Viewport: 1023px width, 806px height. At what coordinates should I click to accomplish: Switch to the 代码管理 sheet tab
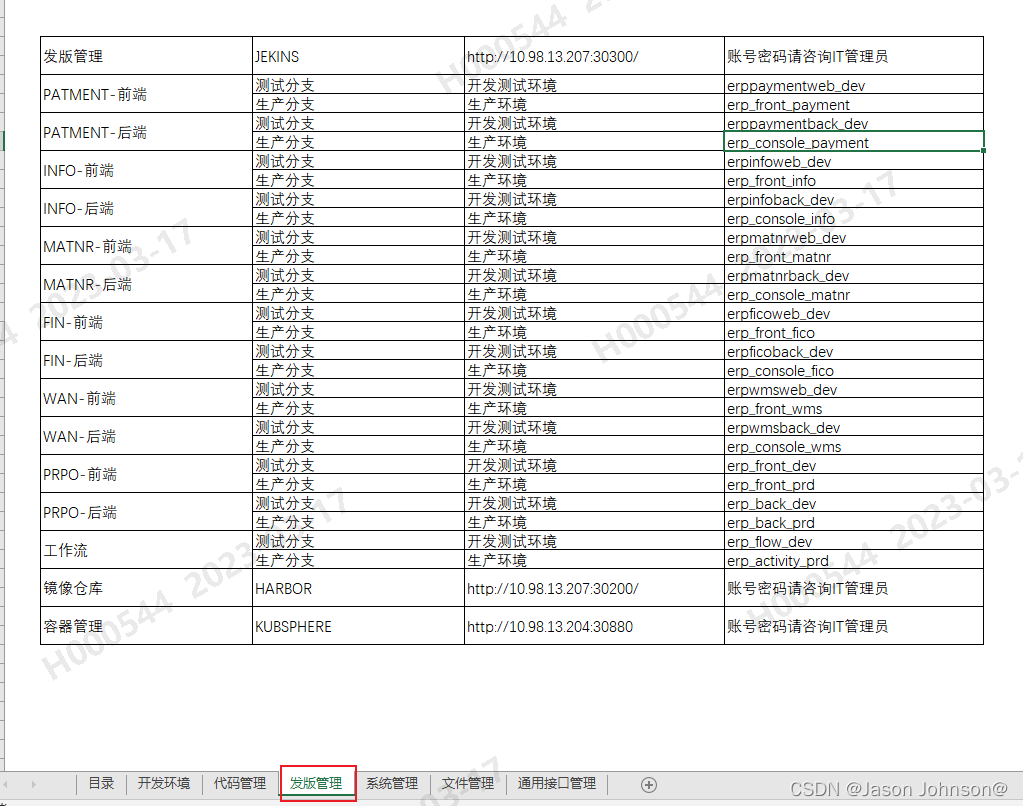click(240, 783)
